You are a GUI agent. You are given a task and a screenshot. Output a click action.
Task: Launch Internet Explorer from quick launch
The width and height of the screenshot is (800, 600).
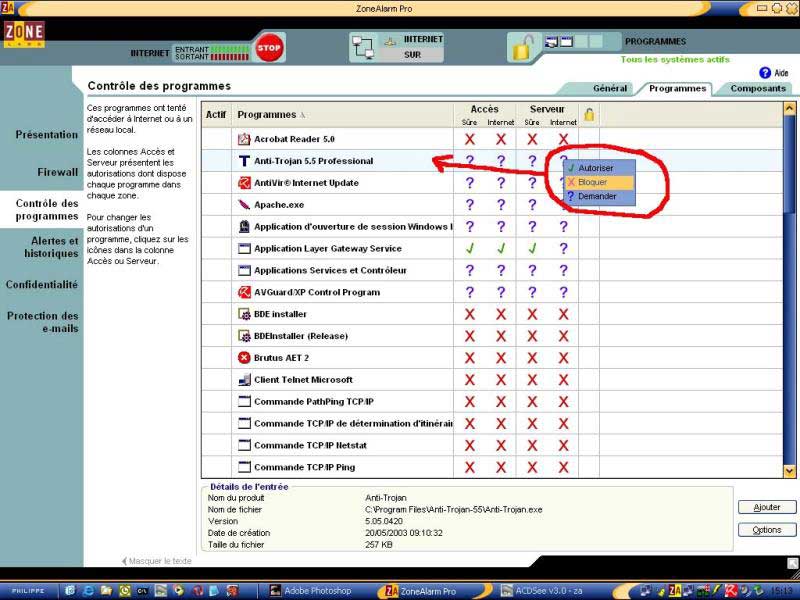point(88,591)
